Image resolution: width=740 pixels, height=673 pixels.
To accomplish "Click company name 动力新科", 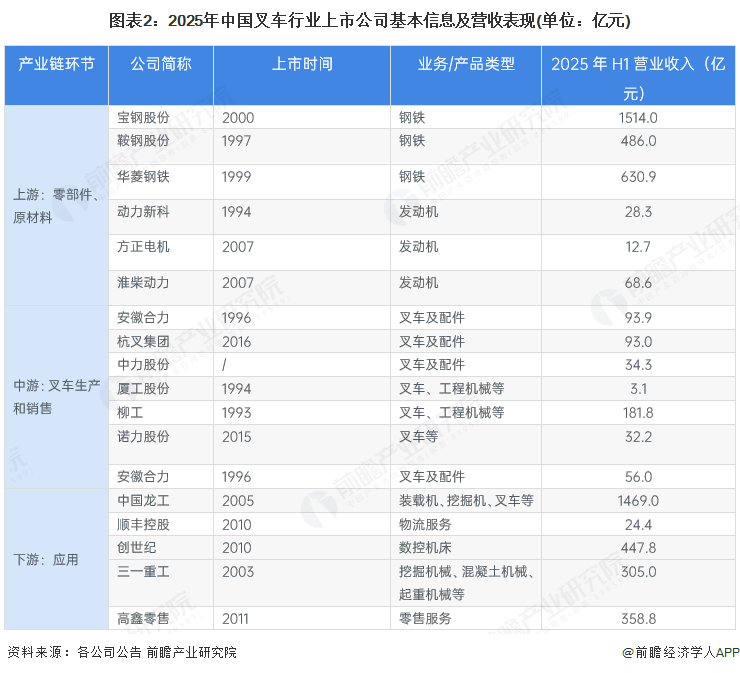I will click(143, 211).
